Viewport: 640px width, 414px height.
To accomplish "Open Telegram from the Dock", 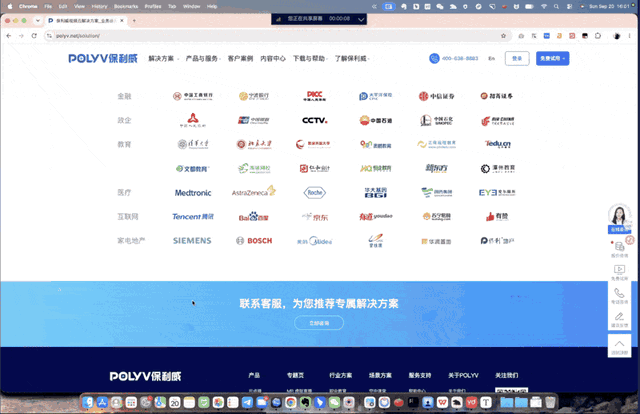I will coord(247,403).
